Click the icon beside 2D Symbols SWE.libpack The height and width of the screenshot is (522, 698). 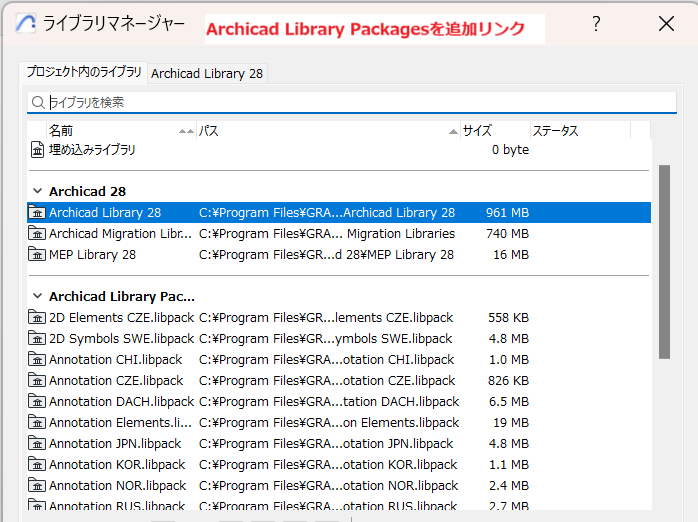(37, 339)
